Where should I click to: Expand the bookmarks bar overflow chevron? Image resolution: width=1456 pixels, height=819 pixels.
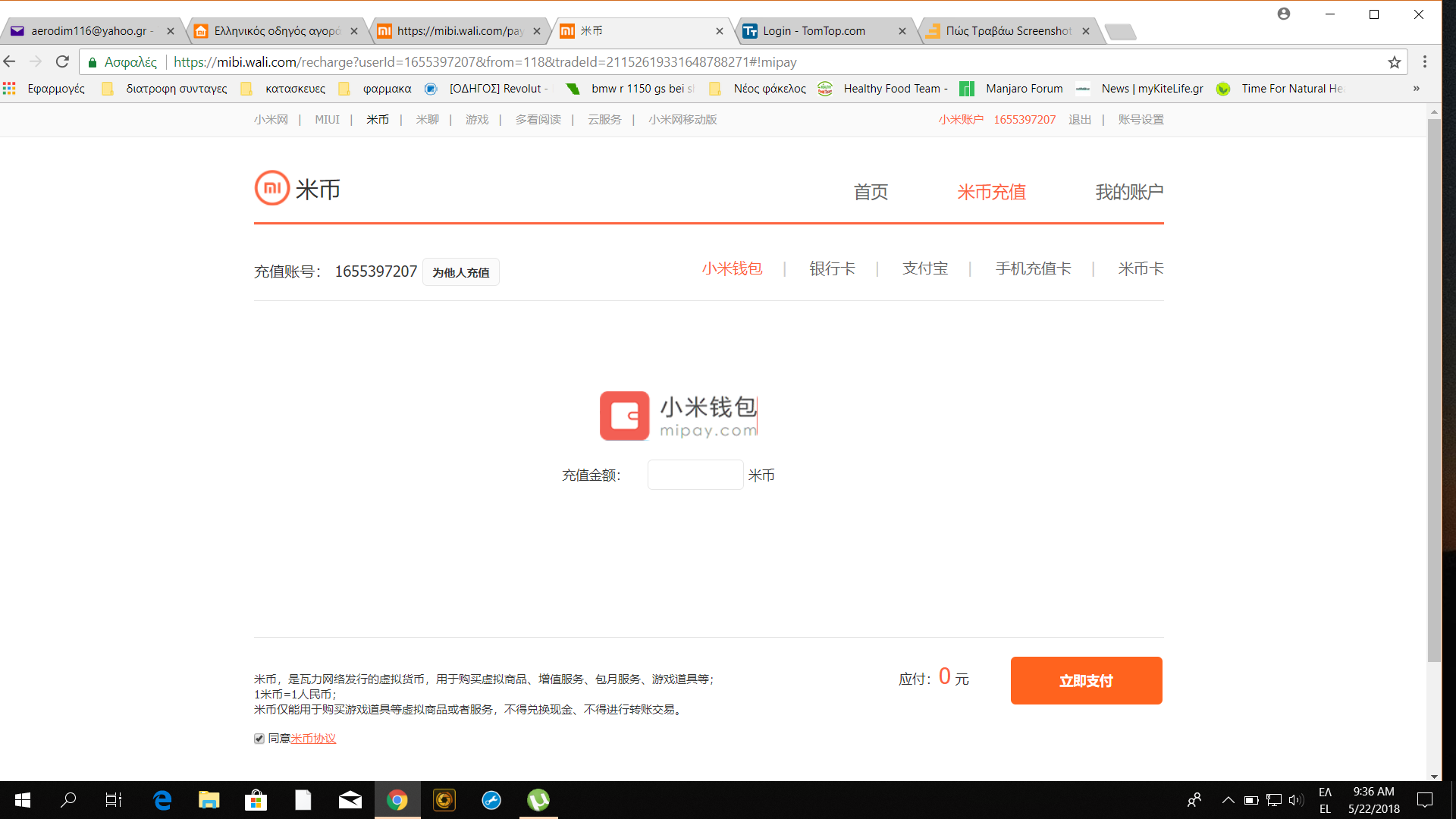click(x=1416, y=89)
